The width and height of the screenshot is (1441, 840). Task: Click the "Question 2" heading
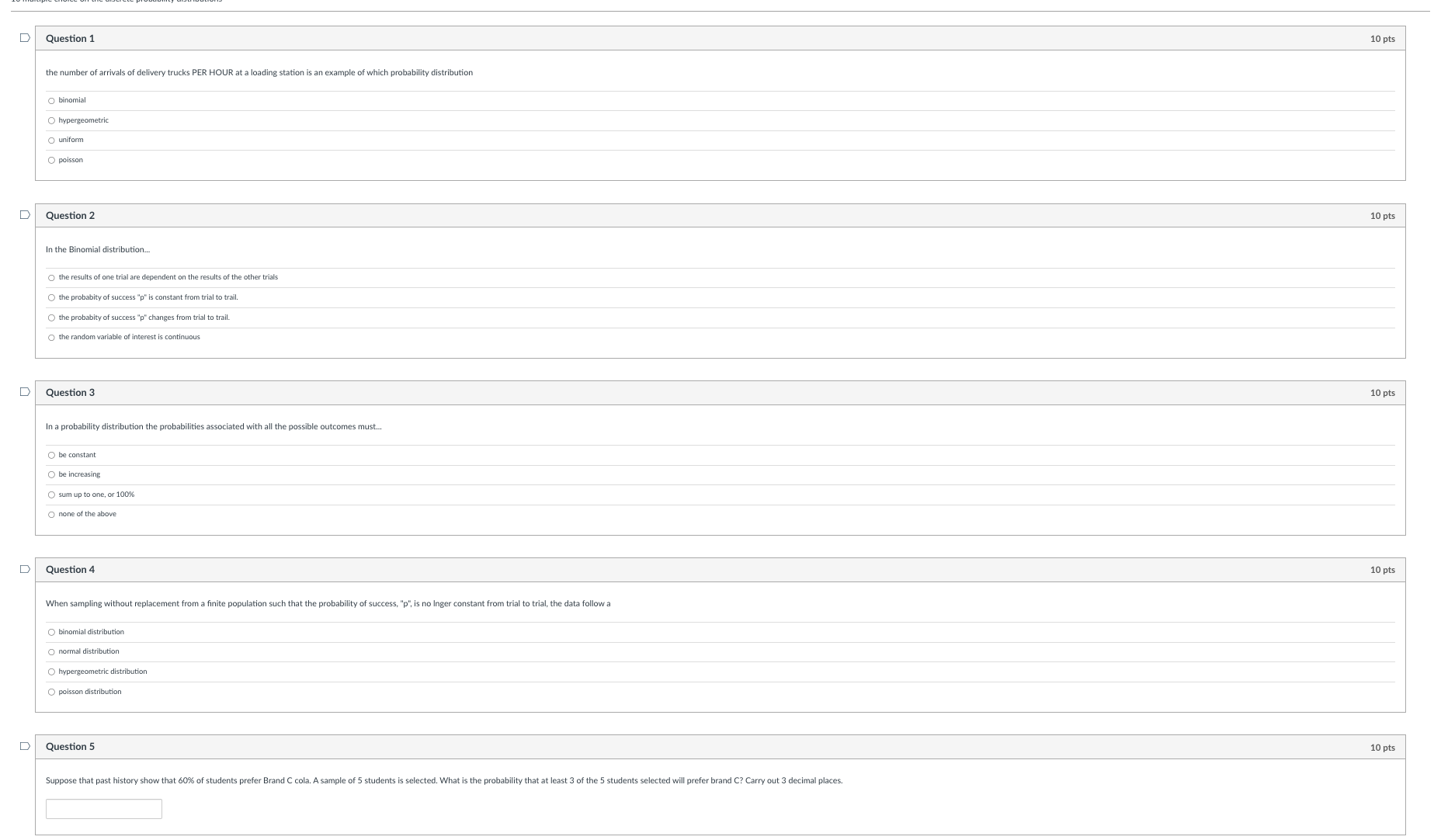pyautogui.click(x=70, y=215)
